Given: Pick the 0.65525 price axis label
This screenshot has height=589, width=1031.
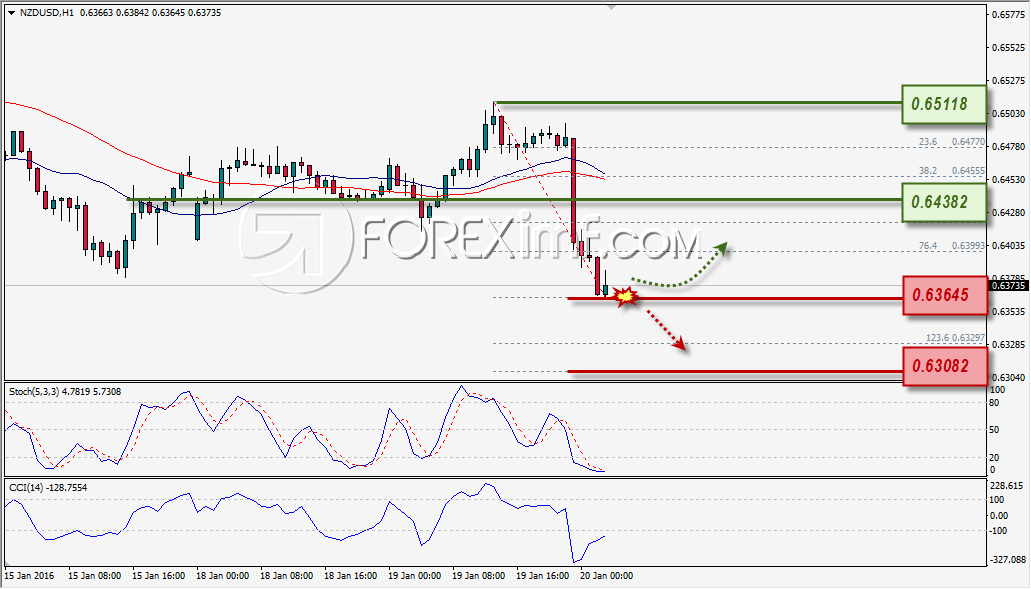Looking at the screenshot, I should 1008,47.
